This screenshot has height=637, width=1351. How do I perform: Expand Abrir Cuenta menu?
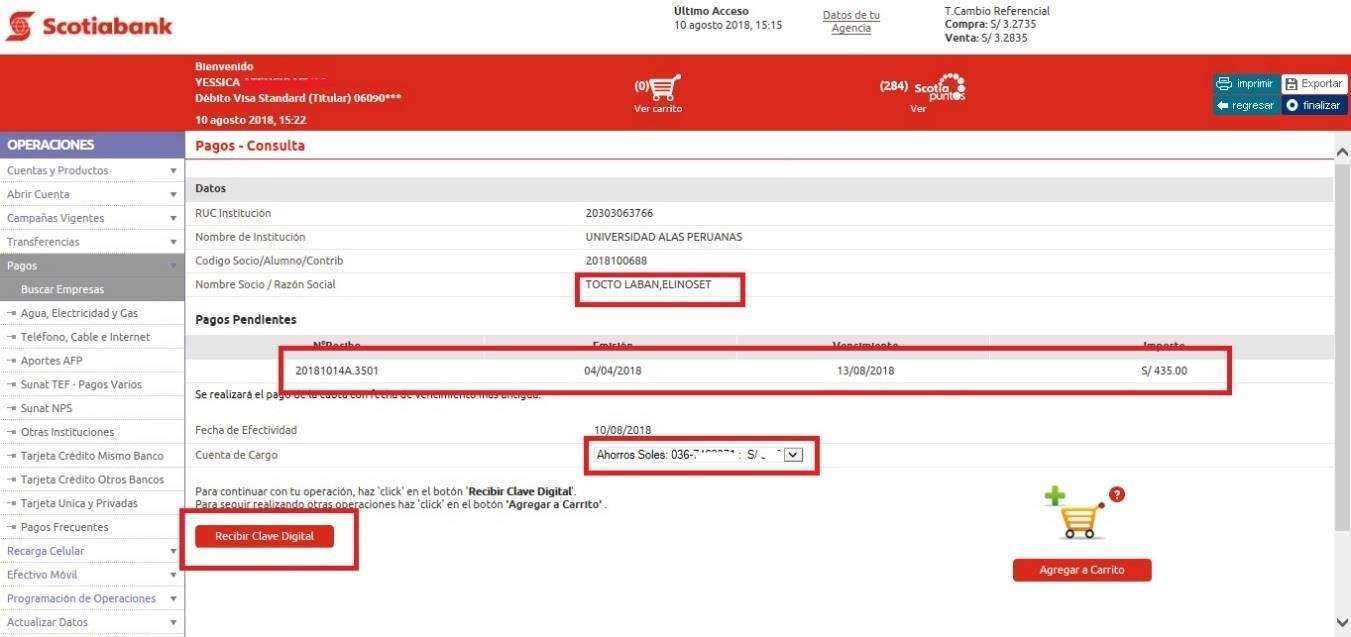pyautogui.click(x=92, y=194)
